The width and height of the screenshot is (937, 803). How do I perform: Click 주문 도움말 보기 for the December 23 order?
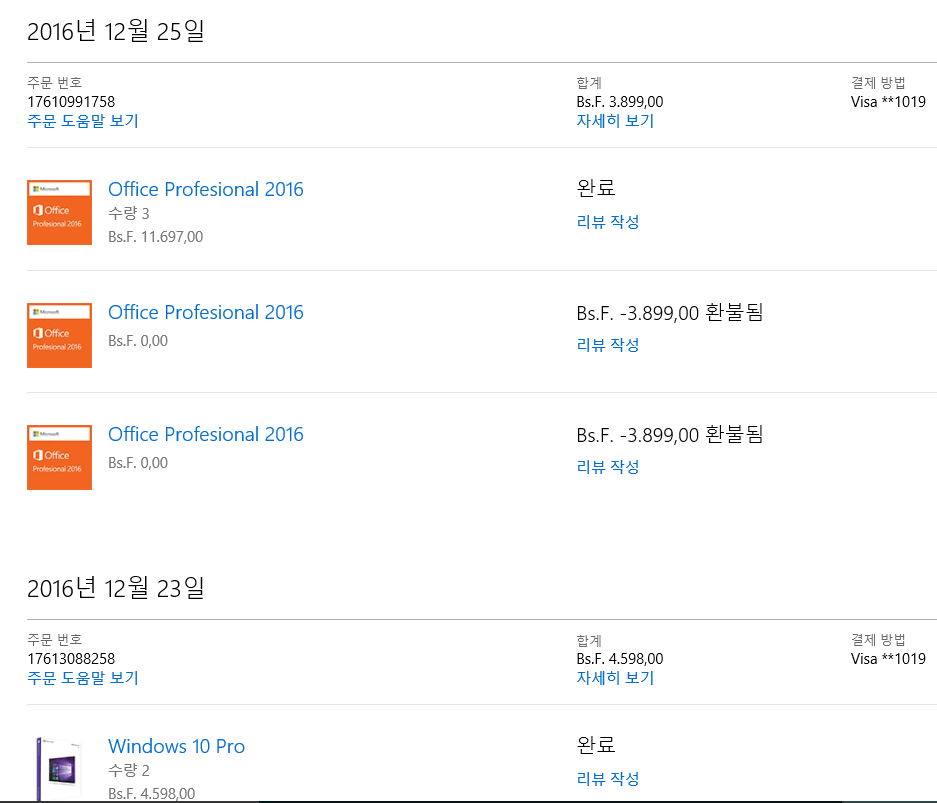tap(83, 678)
